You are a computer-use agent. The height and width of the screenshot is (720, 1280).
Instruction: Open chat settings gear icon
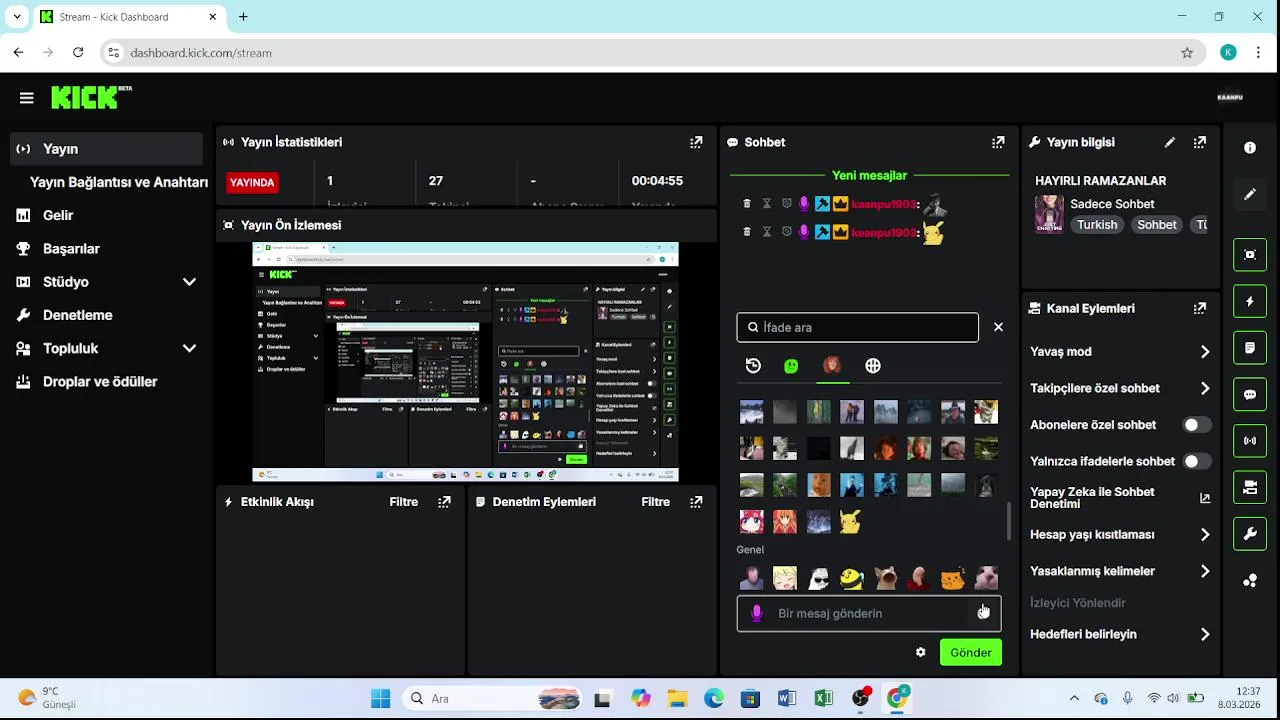tap(921, 652)
